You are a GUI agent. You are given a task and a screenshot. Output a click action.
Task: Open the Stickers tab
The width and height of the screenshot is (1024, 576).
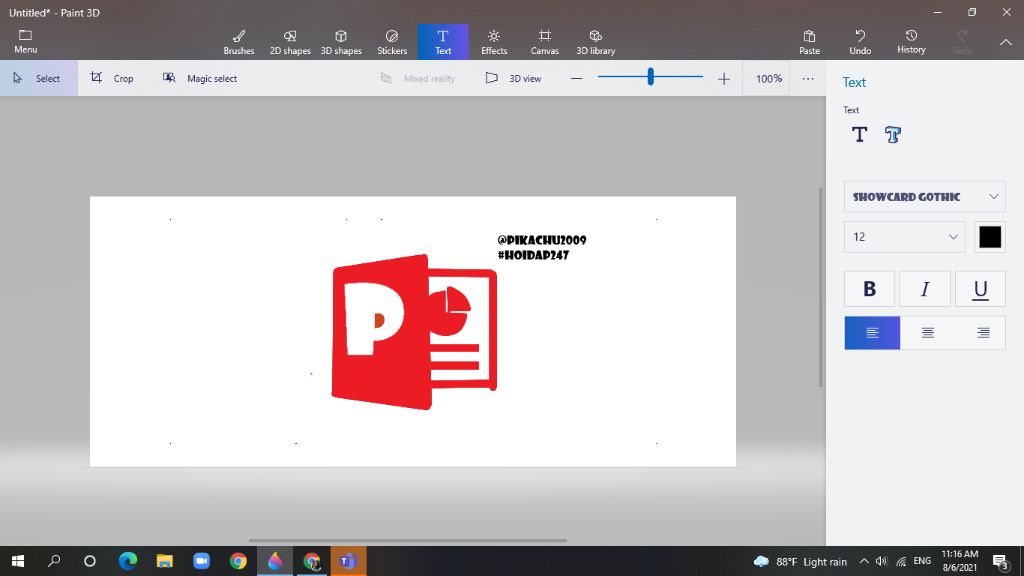click(392, 42)
